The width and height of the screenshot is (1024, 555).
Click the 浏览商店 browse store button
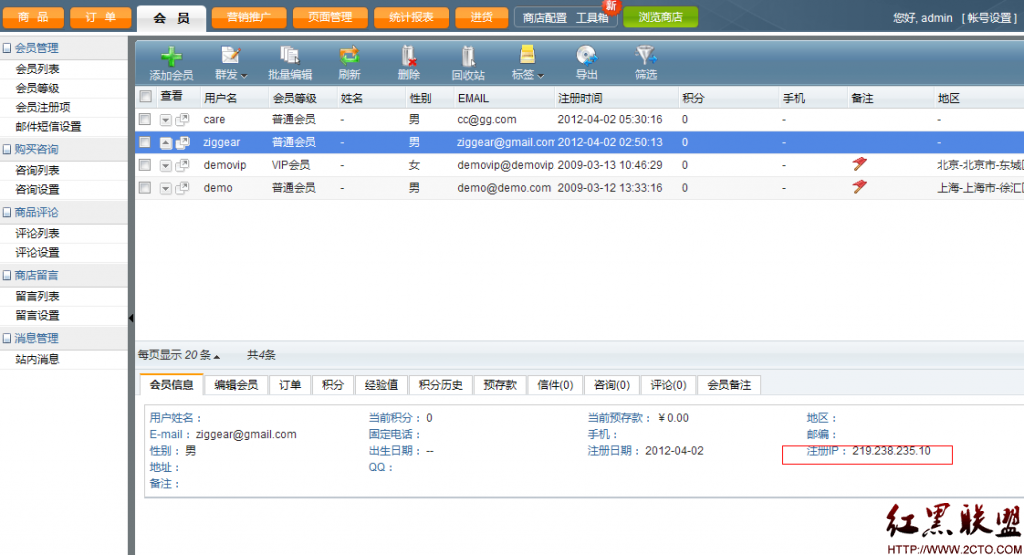pos(660,17)
